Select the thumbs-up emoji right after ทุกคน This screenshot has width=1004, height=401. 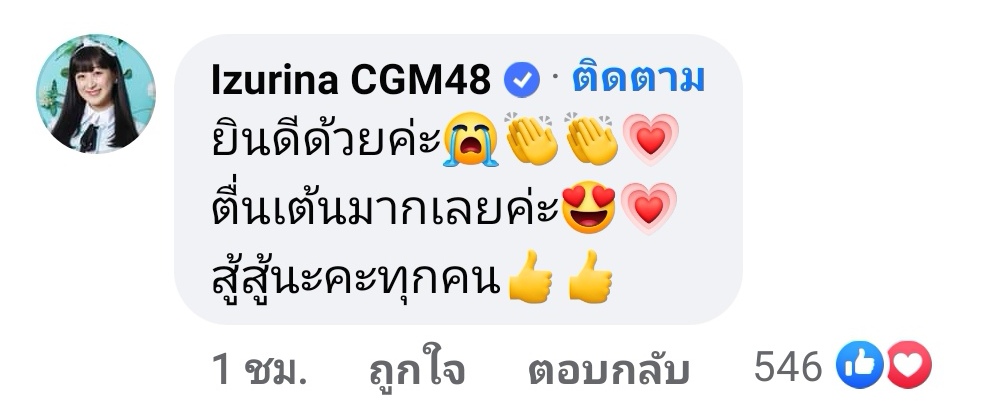(530, 277)
